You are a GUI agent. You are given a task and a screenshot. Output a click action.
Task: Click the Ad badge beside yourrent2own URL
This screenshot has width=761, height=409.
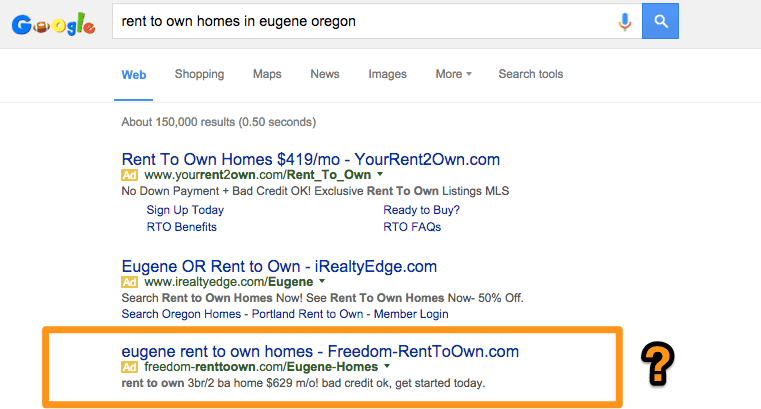129,175
